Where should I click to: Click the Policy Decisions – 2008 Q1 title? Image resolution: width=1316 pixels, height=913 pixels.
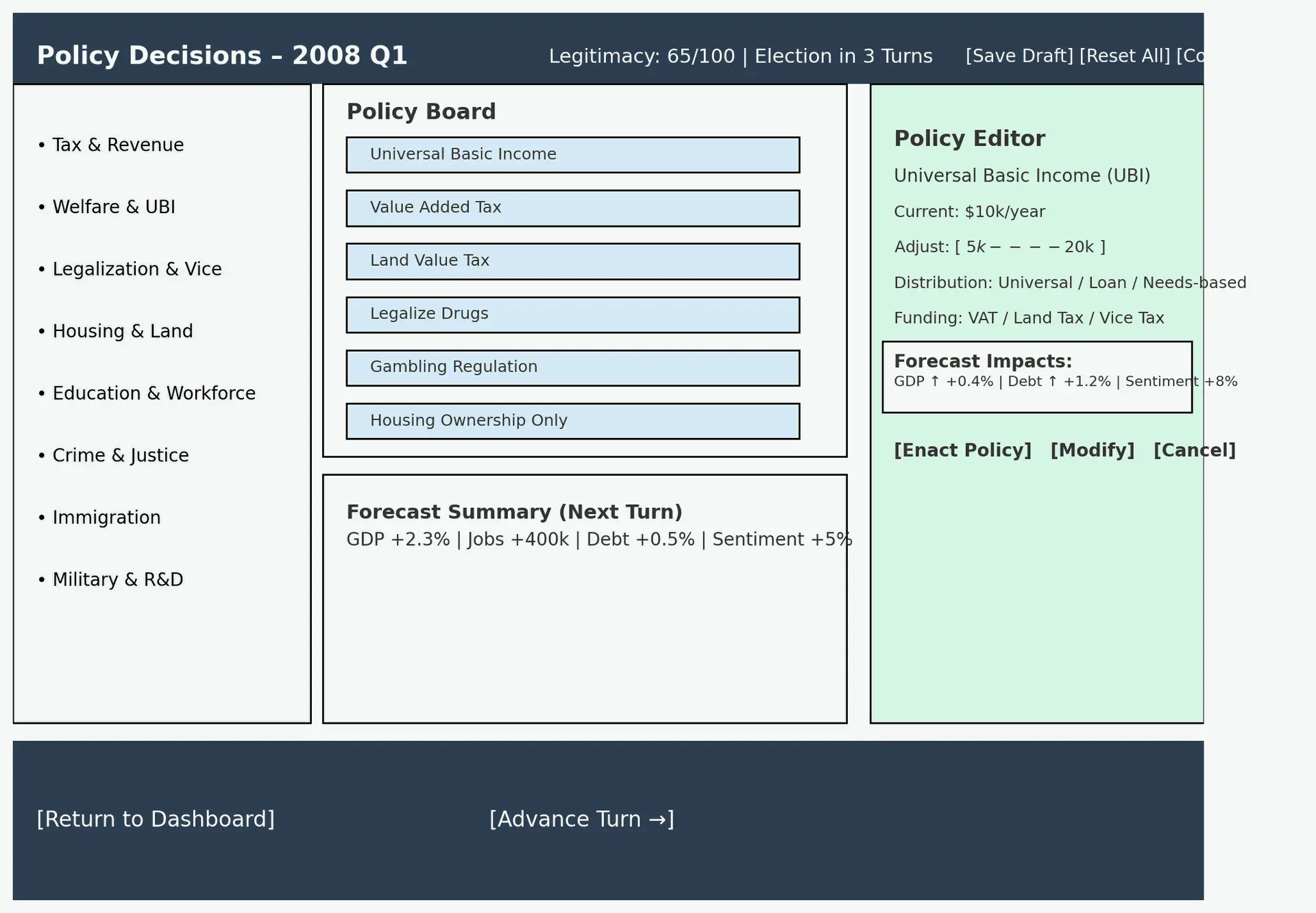(222, 56)
